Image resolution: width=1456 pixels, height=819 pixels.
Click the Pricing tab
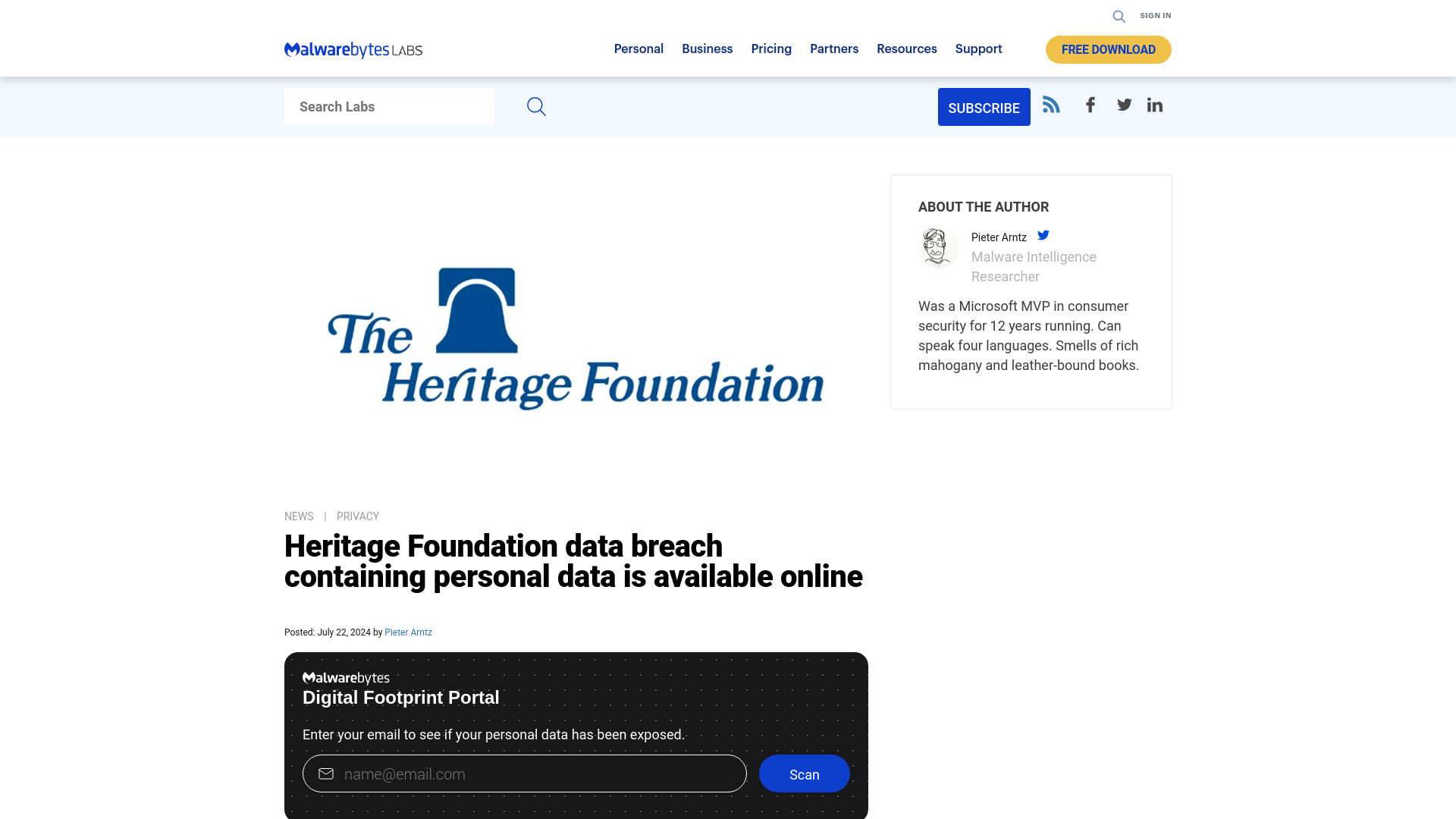coord(771,48)
